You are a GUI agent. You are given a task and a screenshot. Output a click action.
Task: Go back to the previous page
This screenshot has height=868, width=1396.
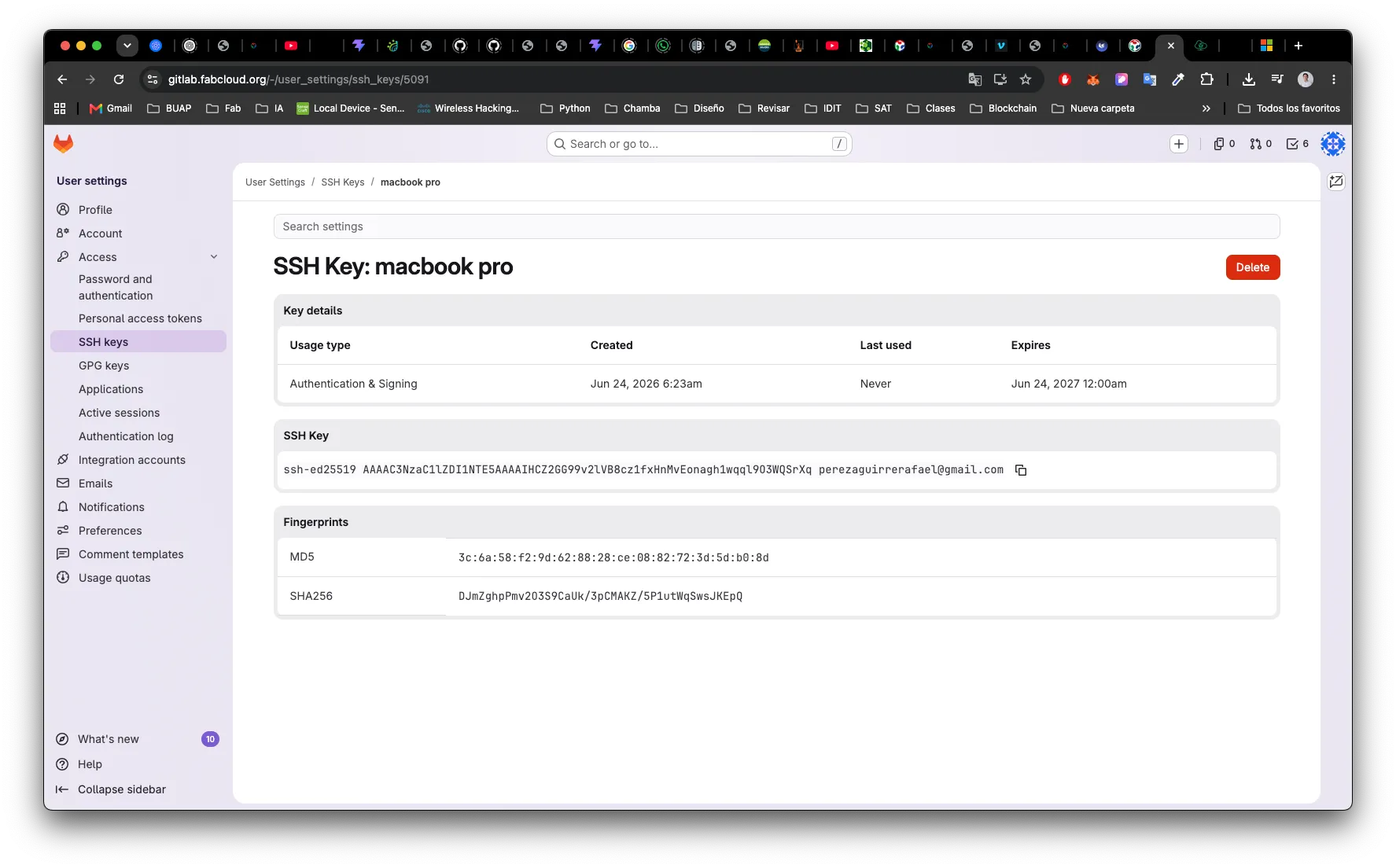pos(62,79)
